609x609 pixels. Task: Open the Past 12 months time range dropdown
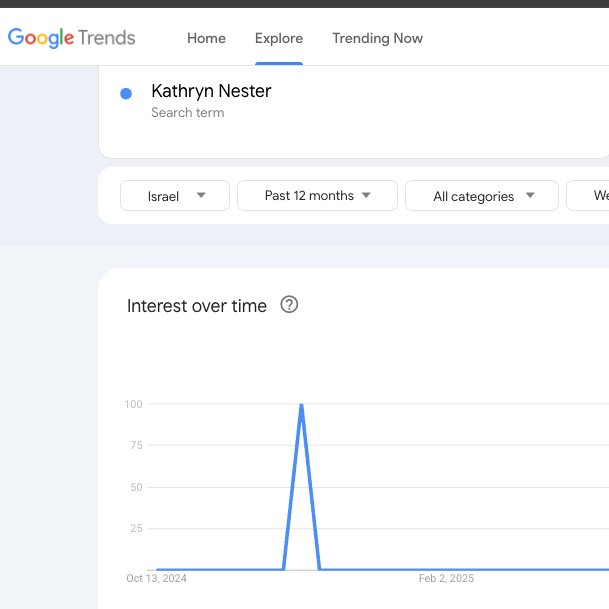(x=317, y=196)
